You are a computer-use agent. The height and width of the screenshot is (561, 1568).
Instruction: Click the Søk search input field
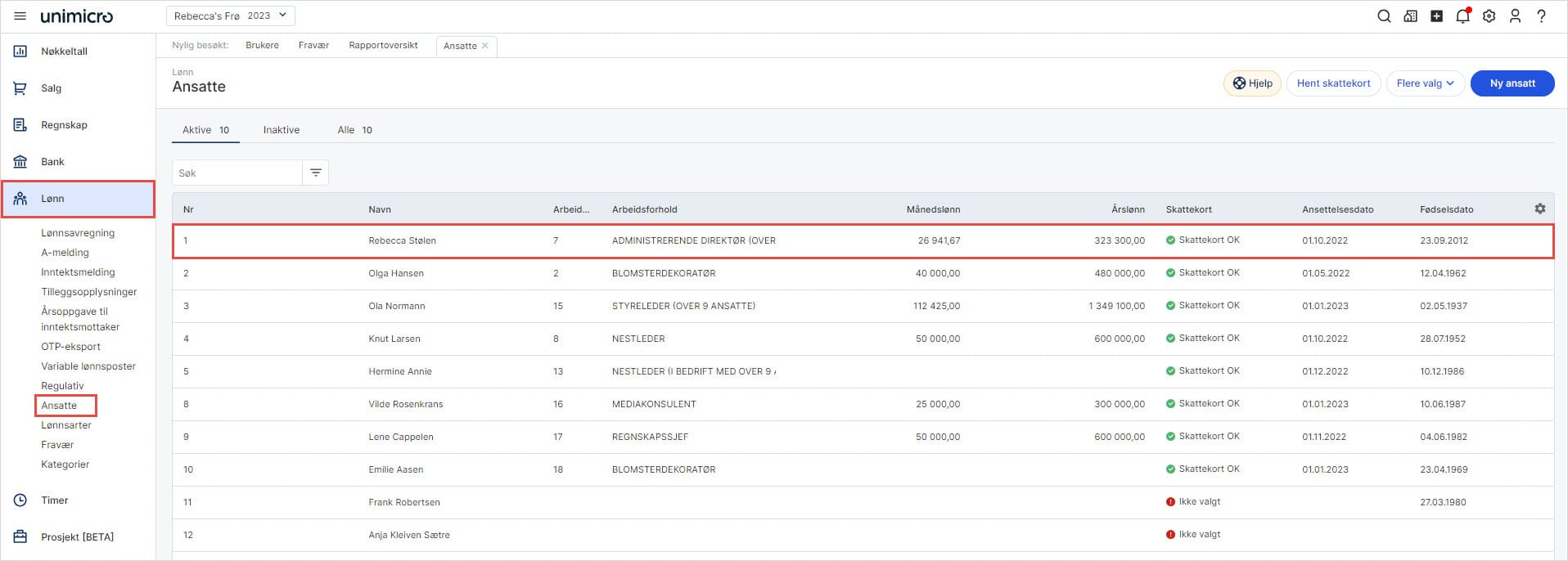click(237, 173)
